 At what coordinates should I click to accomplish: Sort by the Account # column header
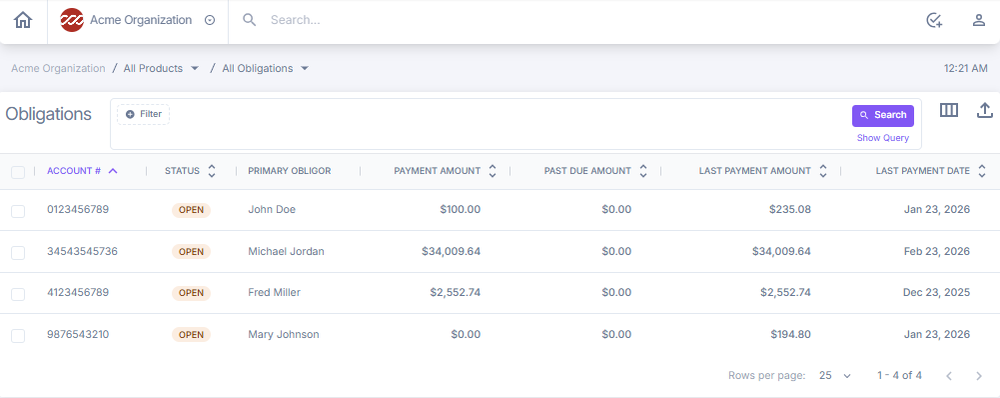(x=82, y=171)
